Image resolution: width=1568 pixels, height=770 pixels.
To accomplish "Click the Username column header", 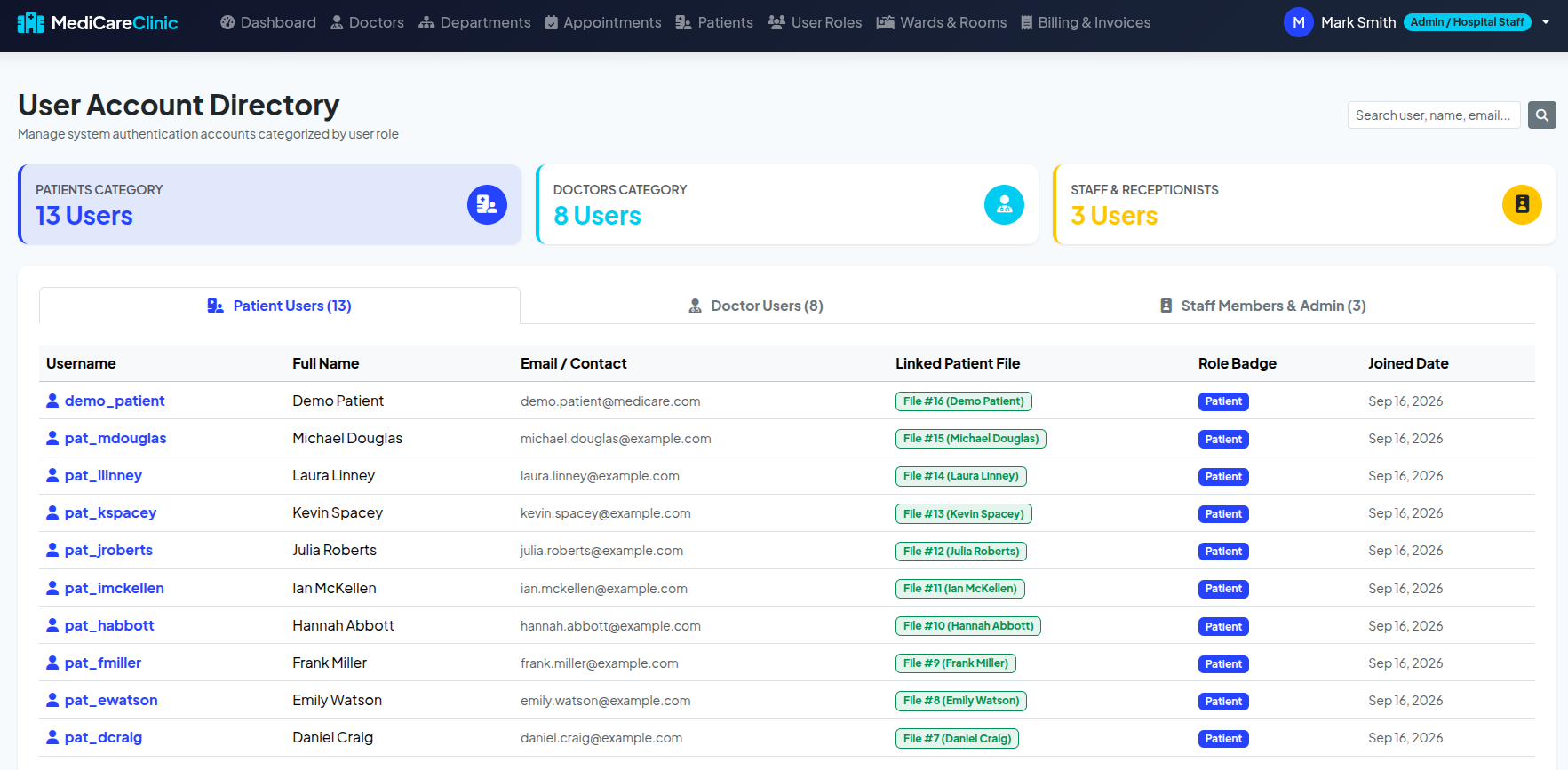I will 81,363.
